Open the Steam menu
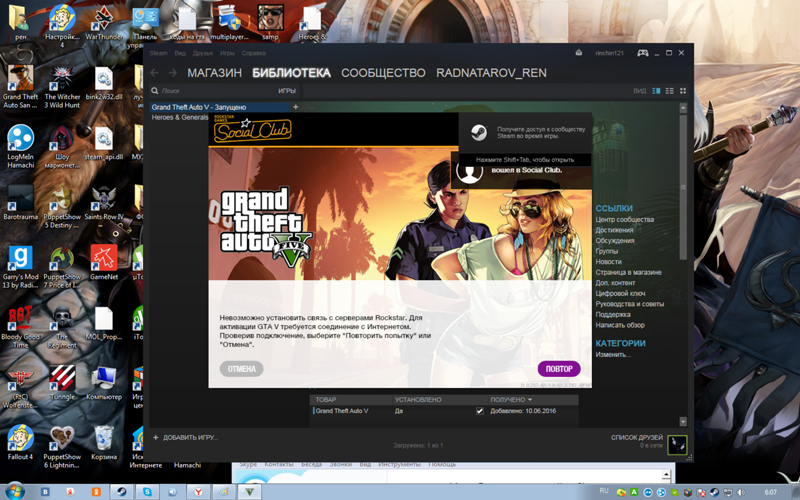 pos(158,53)
